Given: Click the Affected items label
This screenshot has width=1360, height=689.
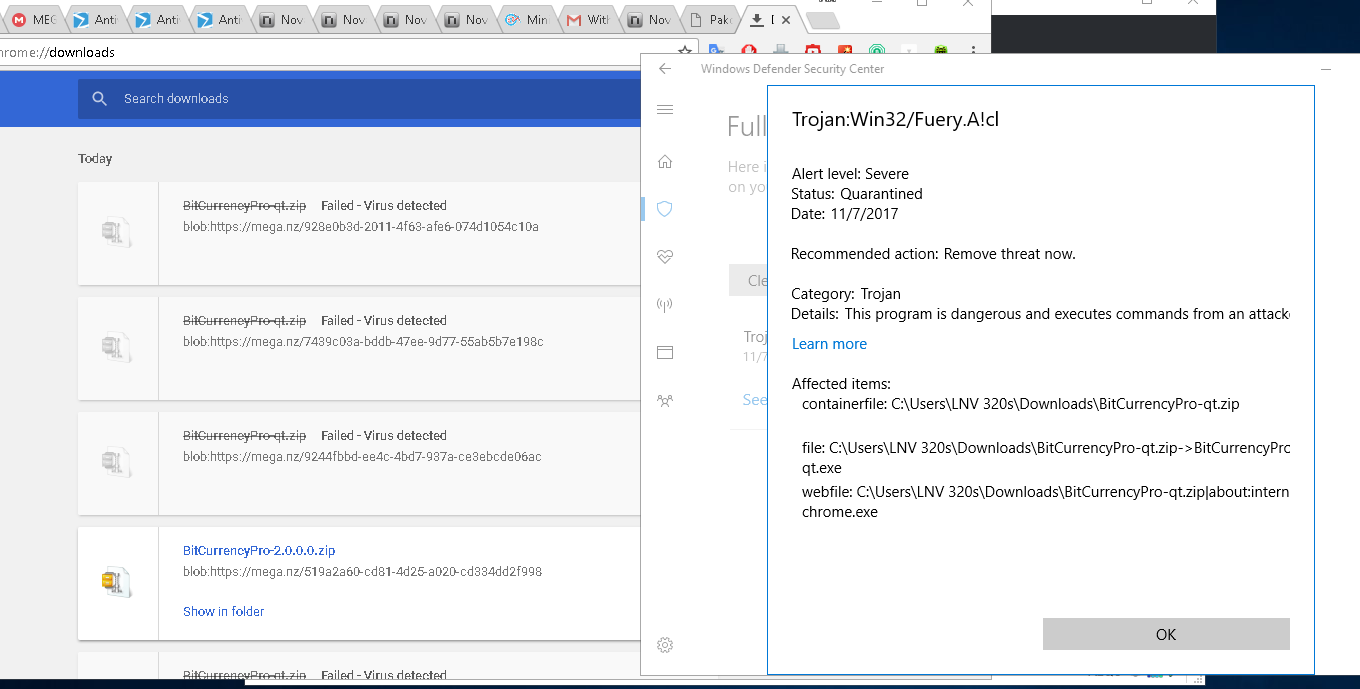Looking at the screenshot, I should point(841,384).
